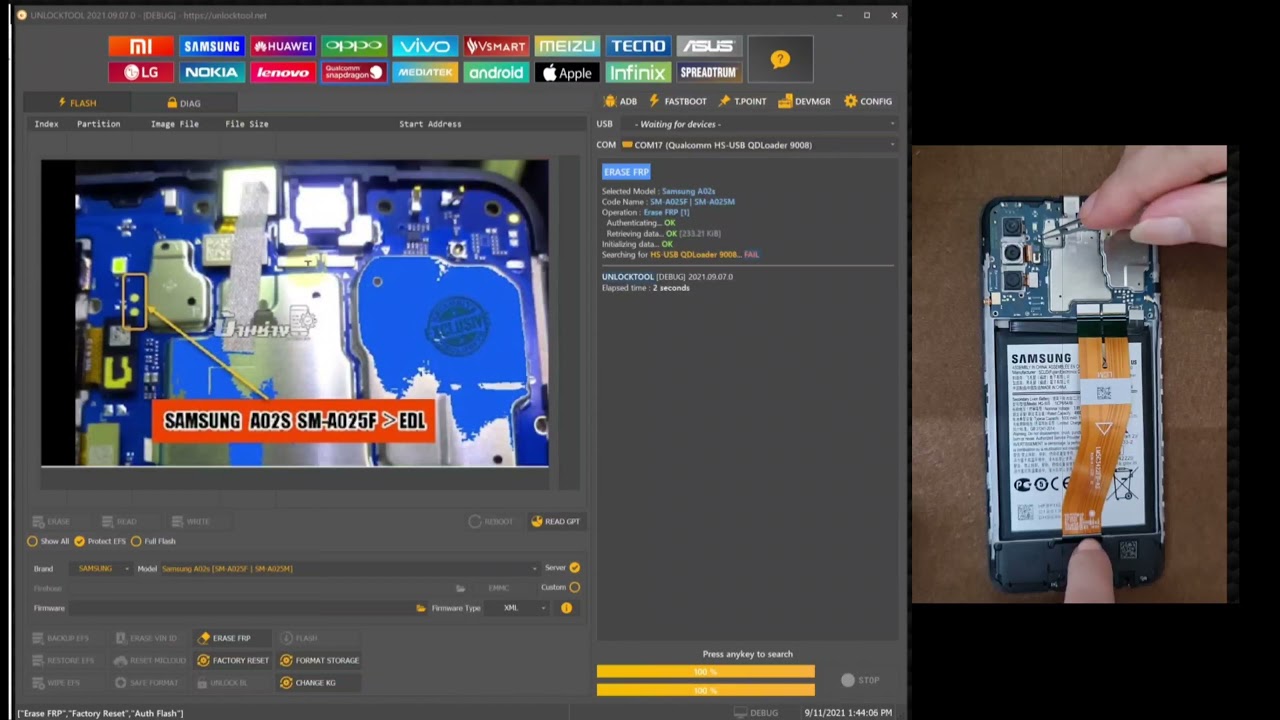Select the Android logo
The height and width of the screenshot is (720, 1280).
(x=495, y=72)
